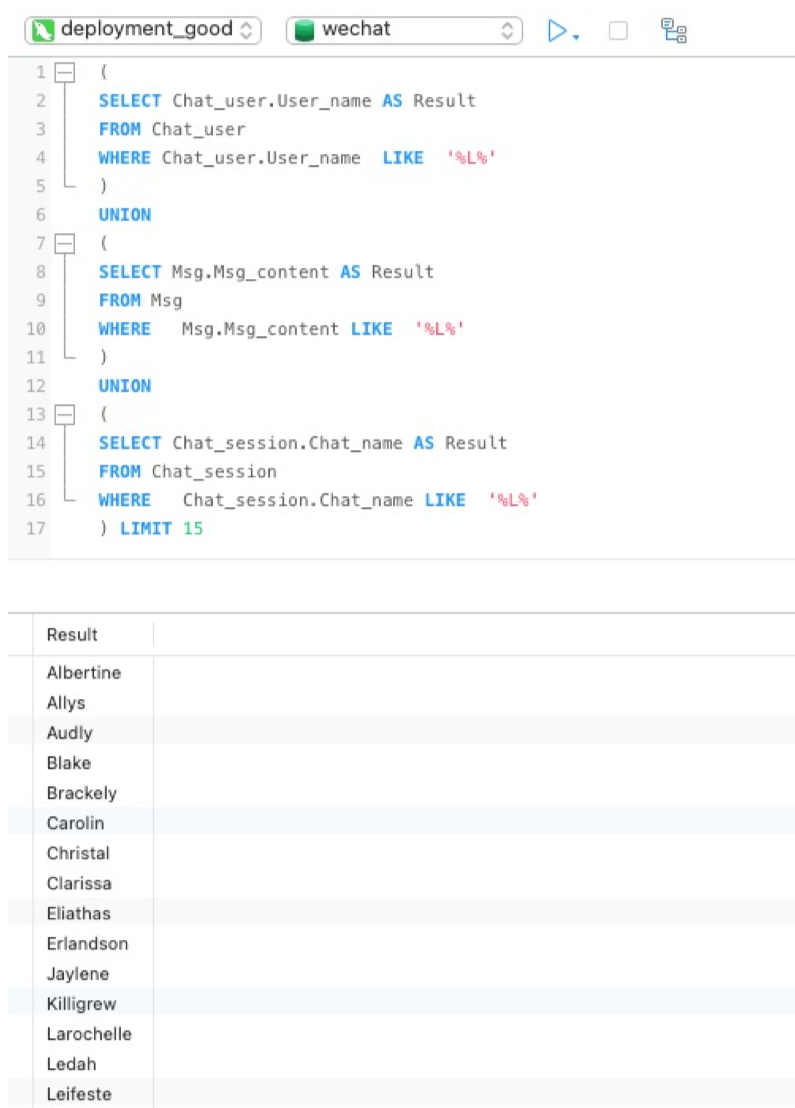Screen dimensions: 795x1108
Task: Click the Stop query square icon
Action: [618, 31]
